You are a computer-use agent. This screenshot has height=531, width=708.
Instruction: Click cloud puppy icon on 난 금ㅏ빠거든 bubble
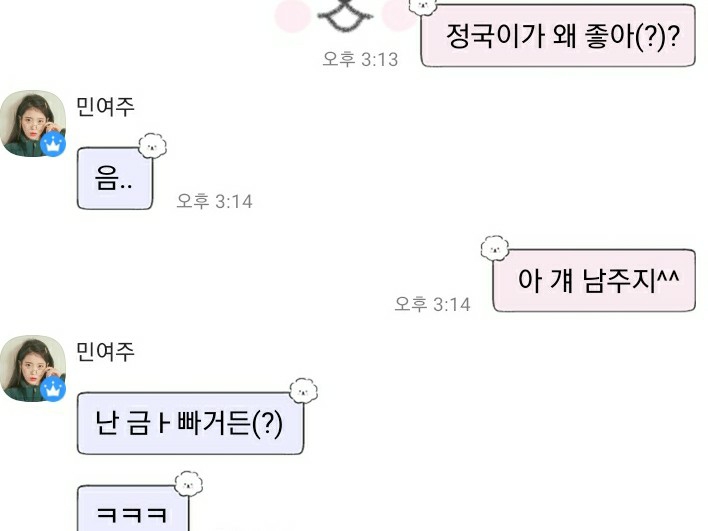tap(303, 391)
